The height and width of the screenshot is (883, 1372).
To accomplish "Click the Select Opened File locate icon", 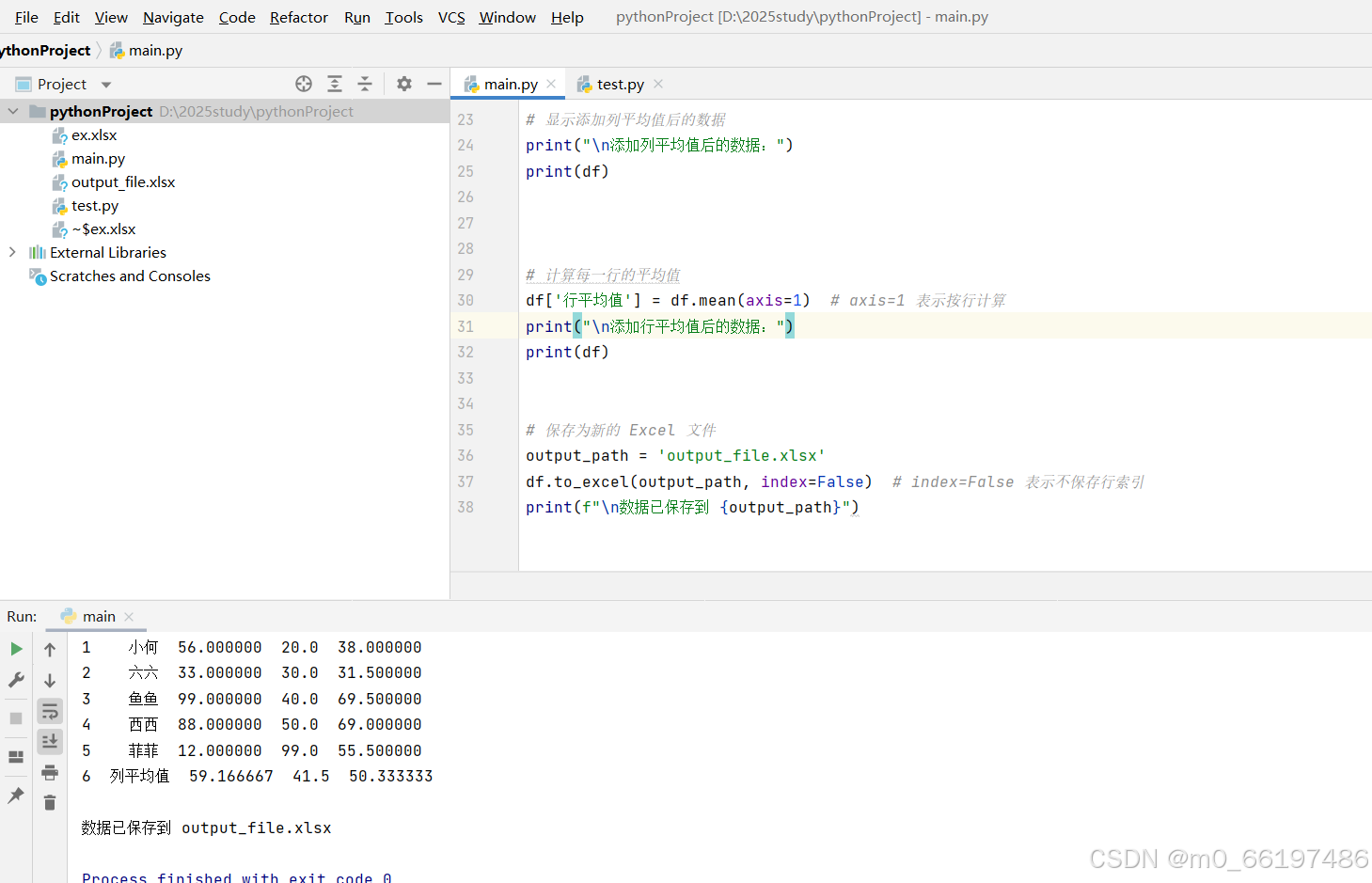I will (x=304, y=84).
